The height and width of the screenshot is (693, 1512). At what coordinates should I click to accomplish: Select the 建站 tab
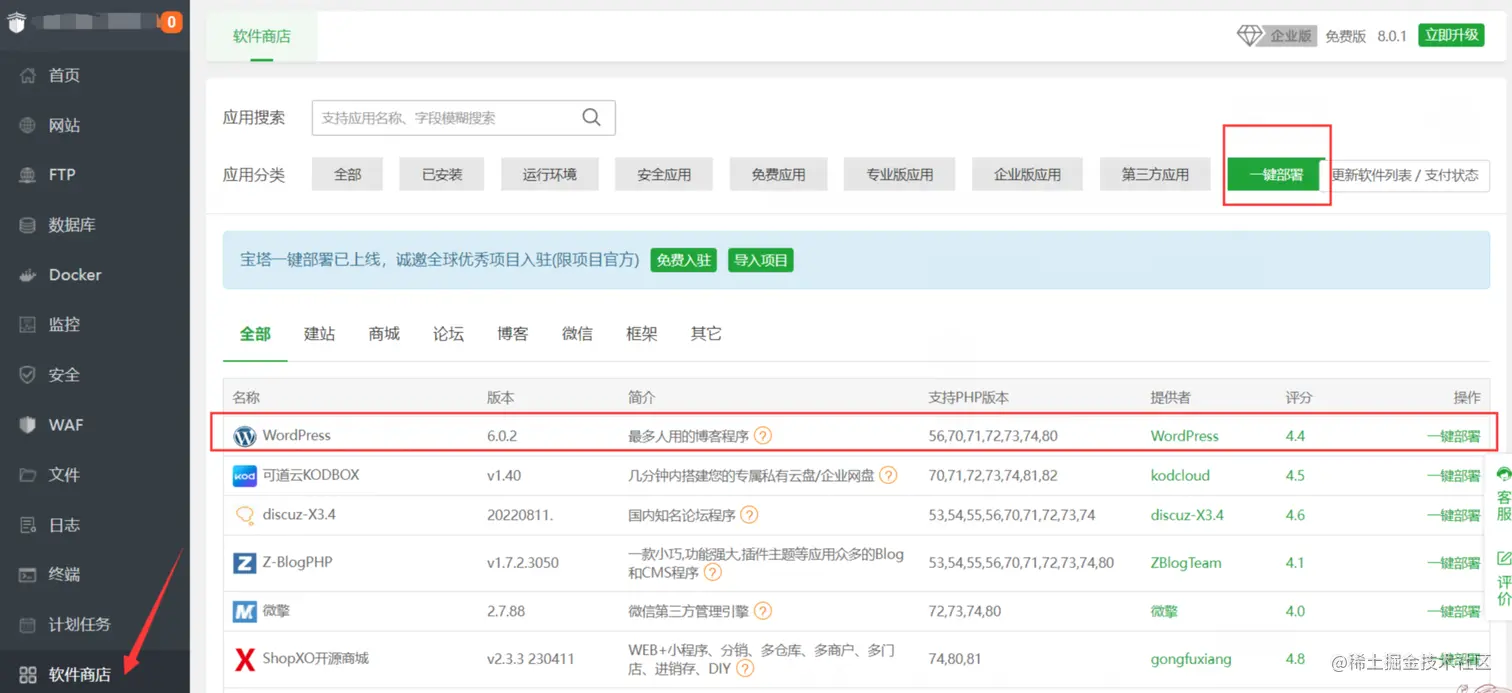coord(319,334)
